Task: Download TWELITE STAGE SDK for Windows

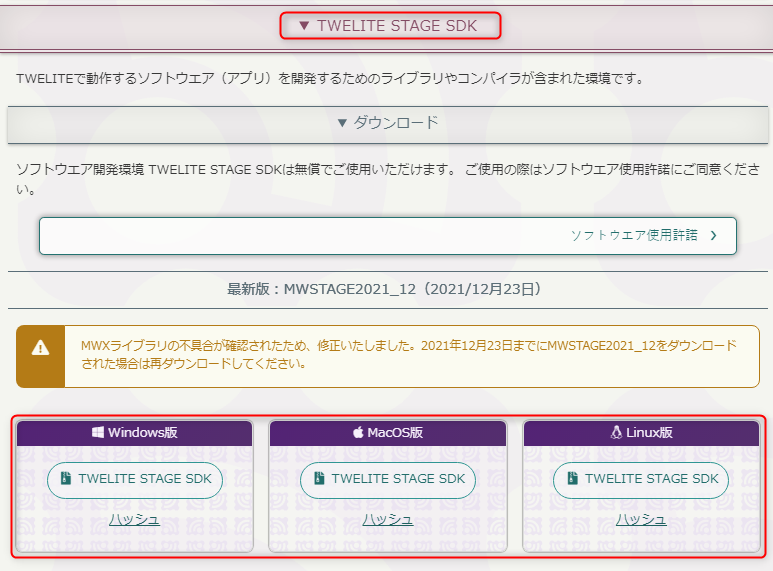Action: [135, 479]
